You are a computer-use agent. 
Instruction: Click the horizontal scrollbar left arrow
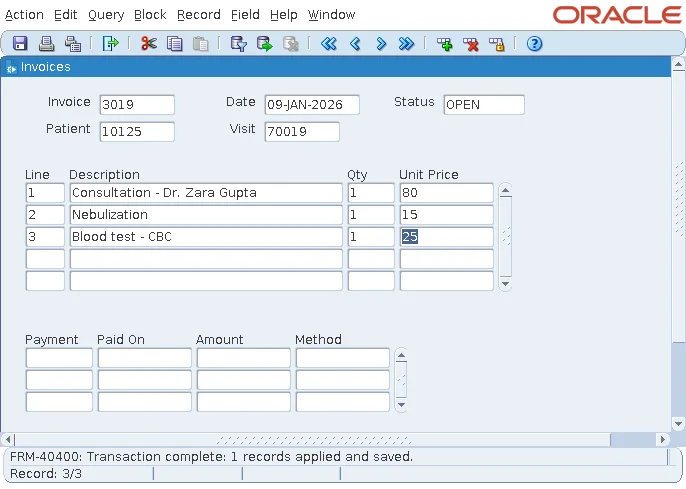[x=7, y=439]
